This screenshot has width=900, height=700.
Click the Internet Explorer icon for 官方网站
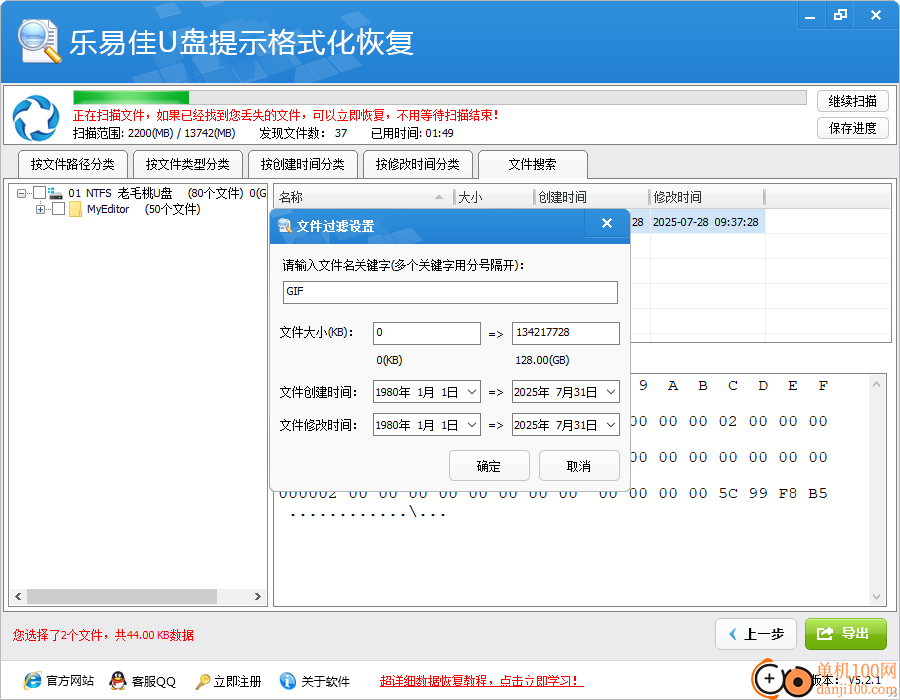point(33,680)
